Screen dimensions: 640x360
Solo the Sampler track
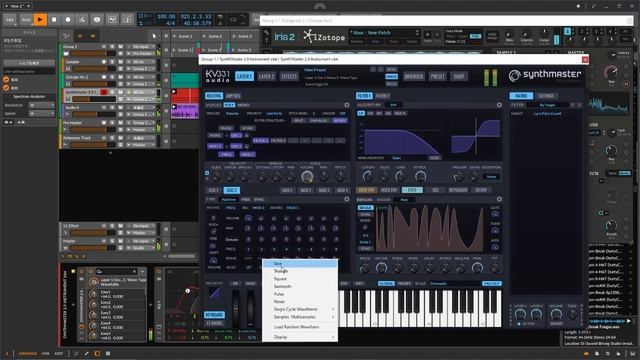112,62
